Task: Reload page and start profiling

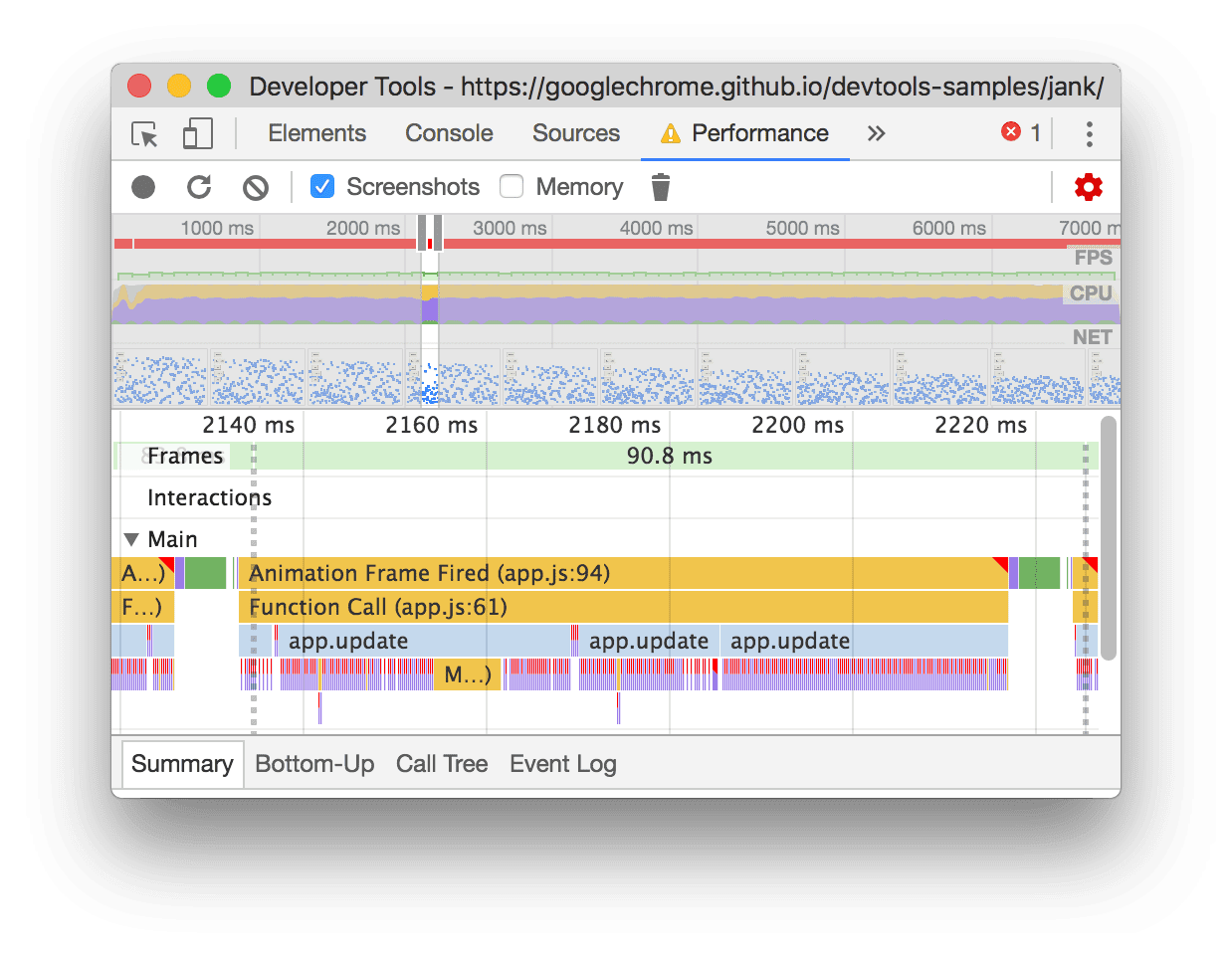Action: (x=199, y=187)
